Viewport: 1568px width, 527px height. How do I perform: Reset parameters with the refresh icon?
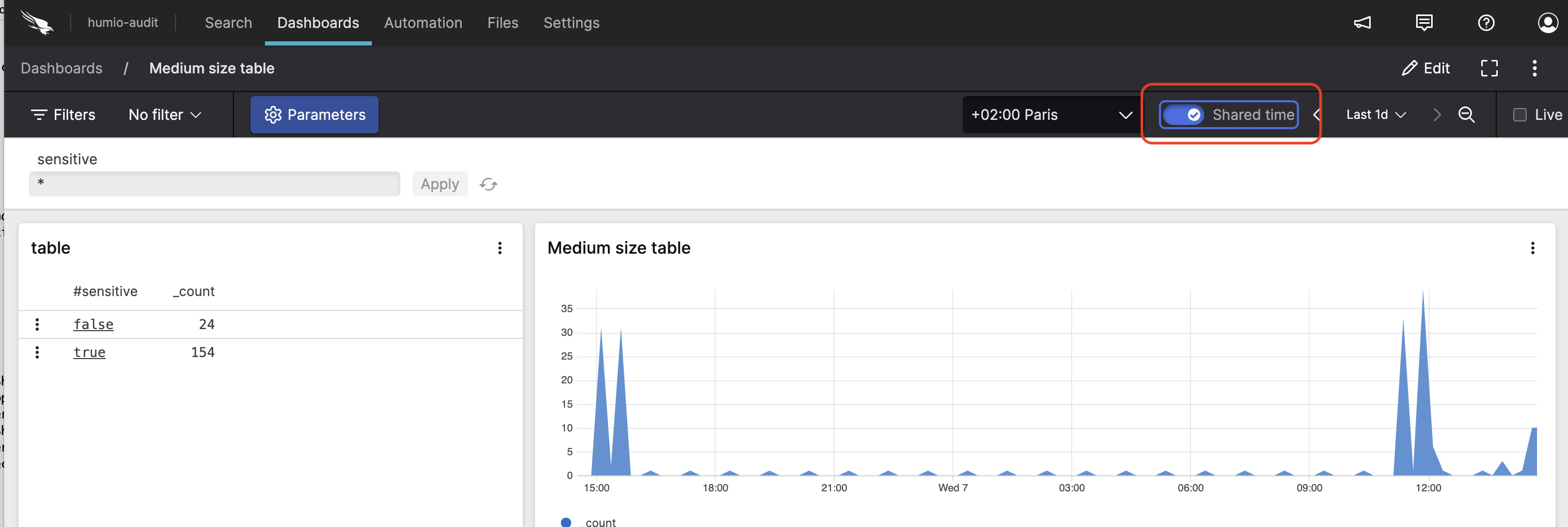click(x=488, y=184)
